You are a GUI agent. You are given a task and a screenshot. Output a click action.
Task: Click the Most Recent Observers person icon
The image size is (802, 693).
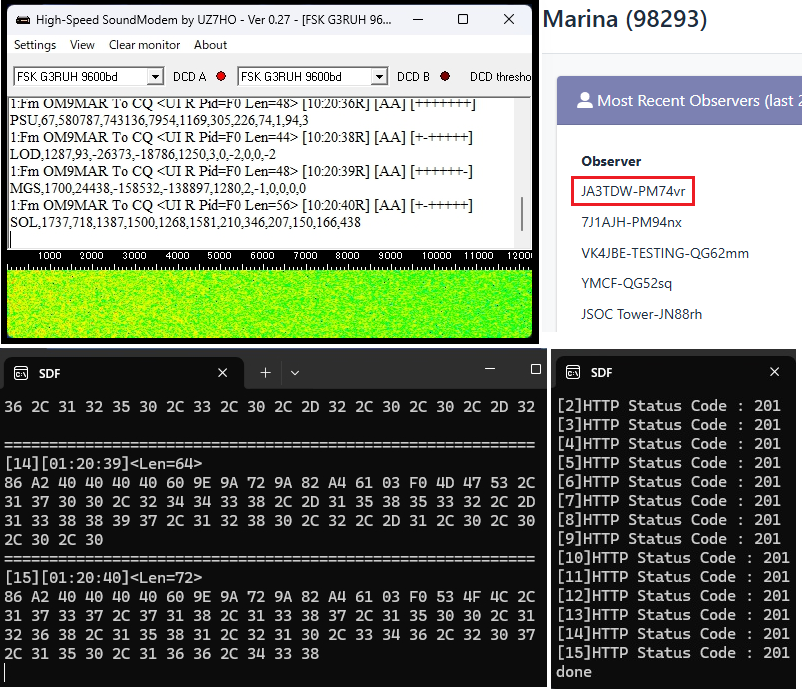pos(585,100)
